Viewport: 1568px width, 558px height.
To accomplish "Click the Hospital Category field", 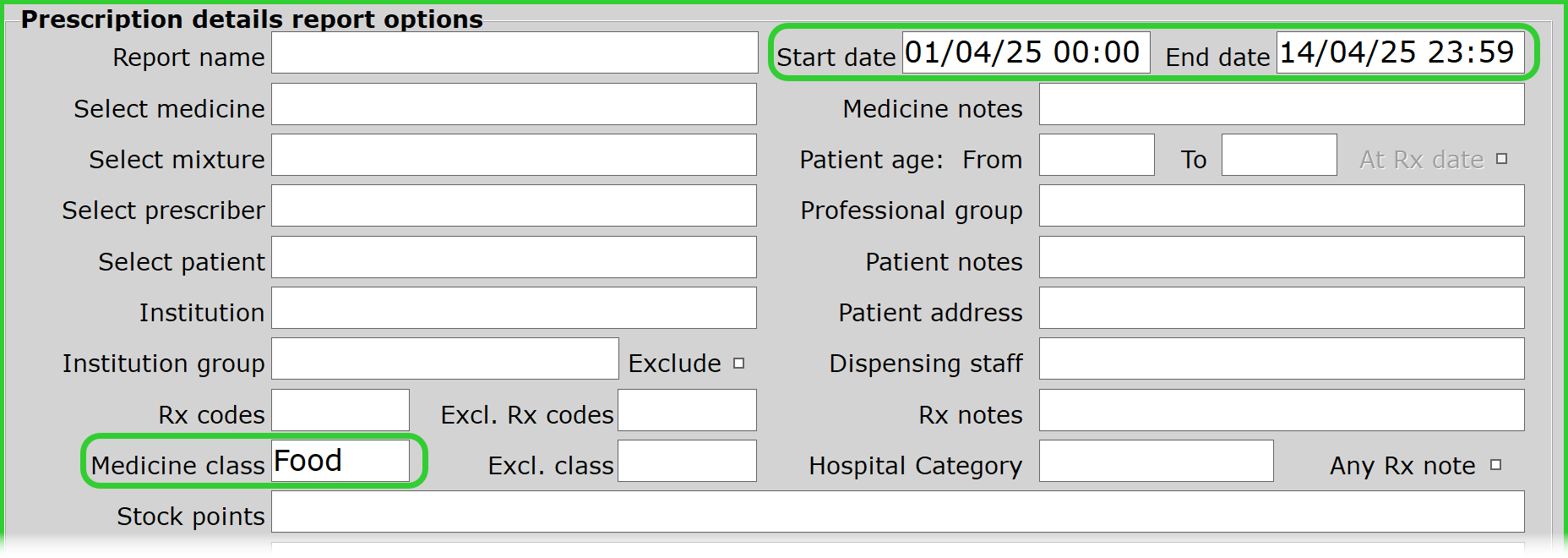I will click(1156, 462).
